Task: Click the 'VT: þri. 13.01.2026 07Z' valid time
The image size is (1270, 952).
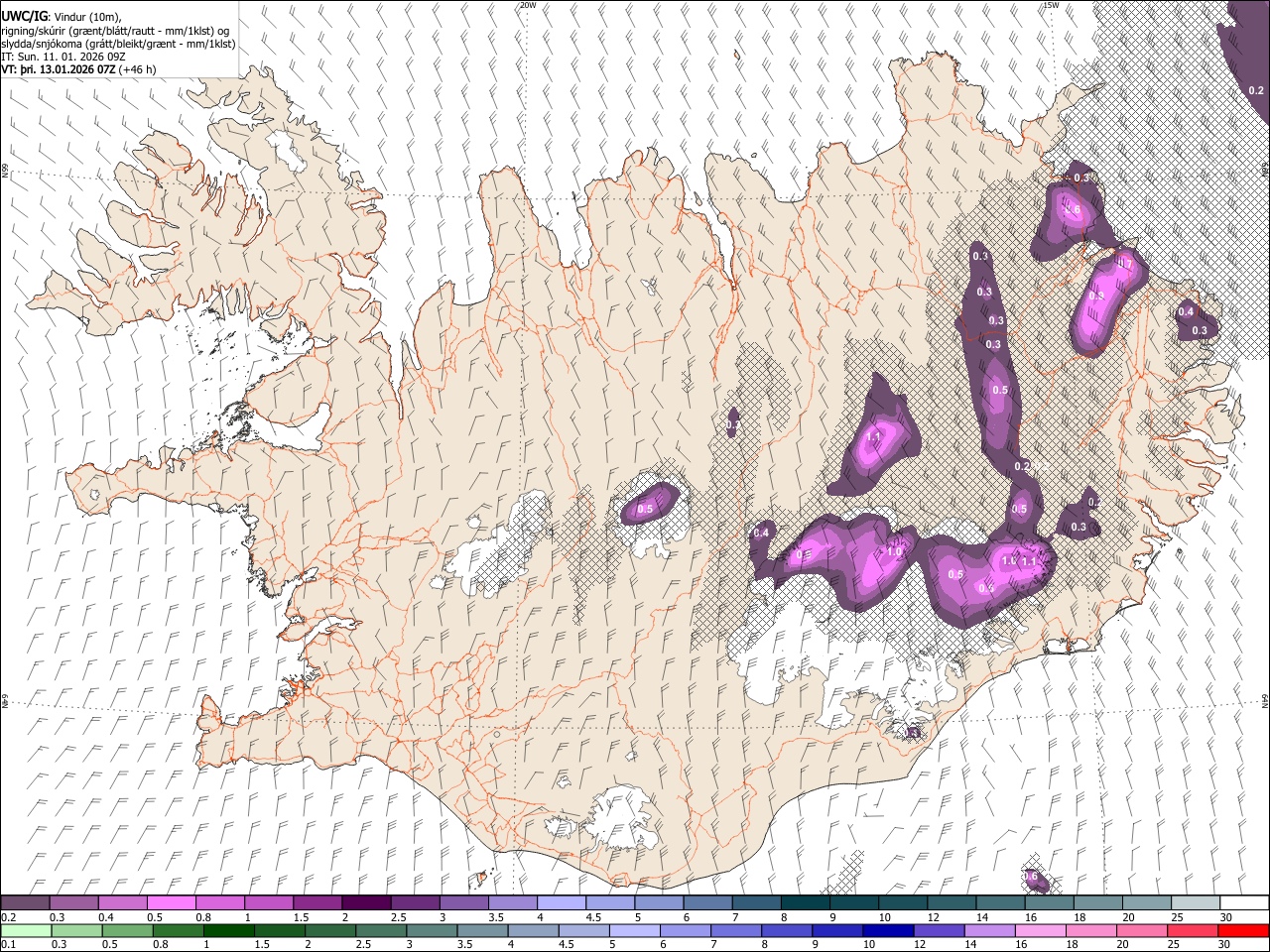Action: (58, 69)
